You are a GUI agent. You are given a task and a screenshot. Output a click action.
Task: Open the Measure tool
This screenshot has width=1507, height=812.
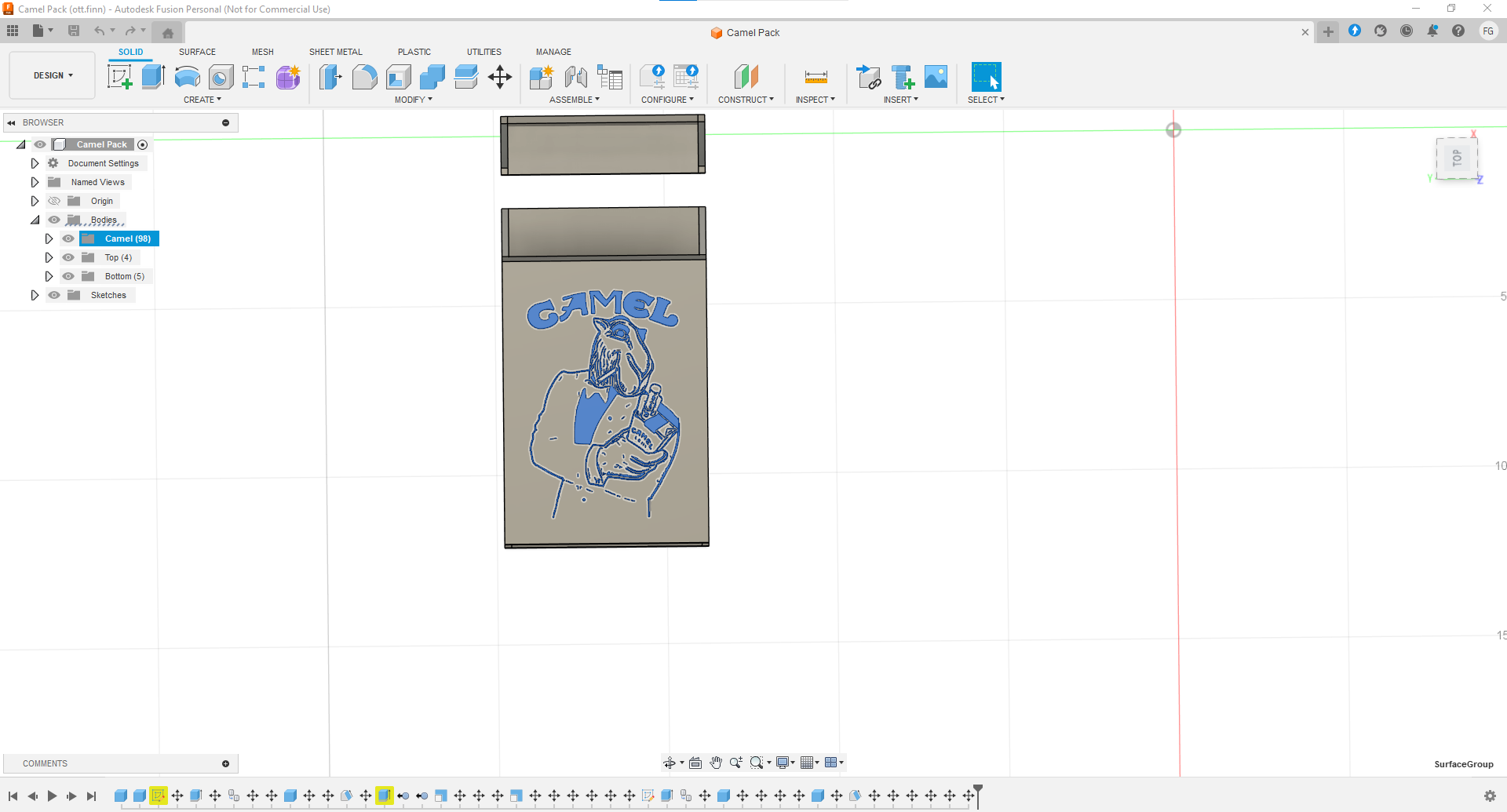coord(816,77)
